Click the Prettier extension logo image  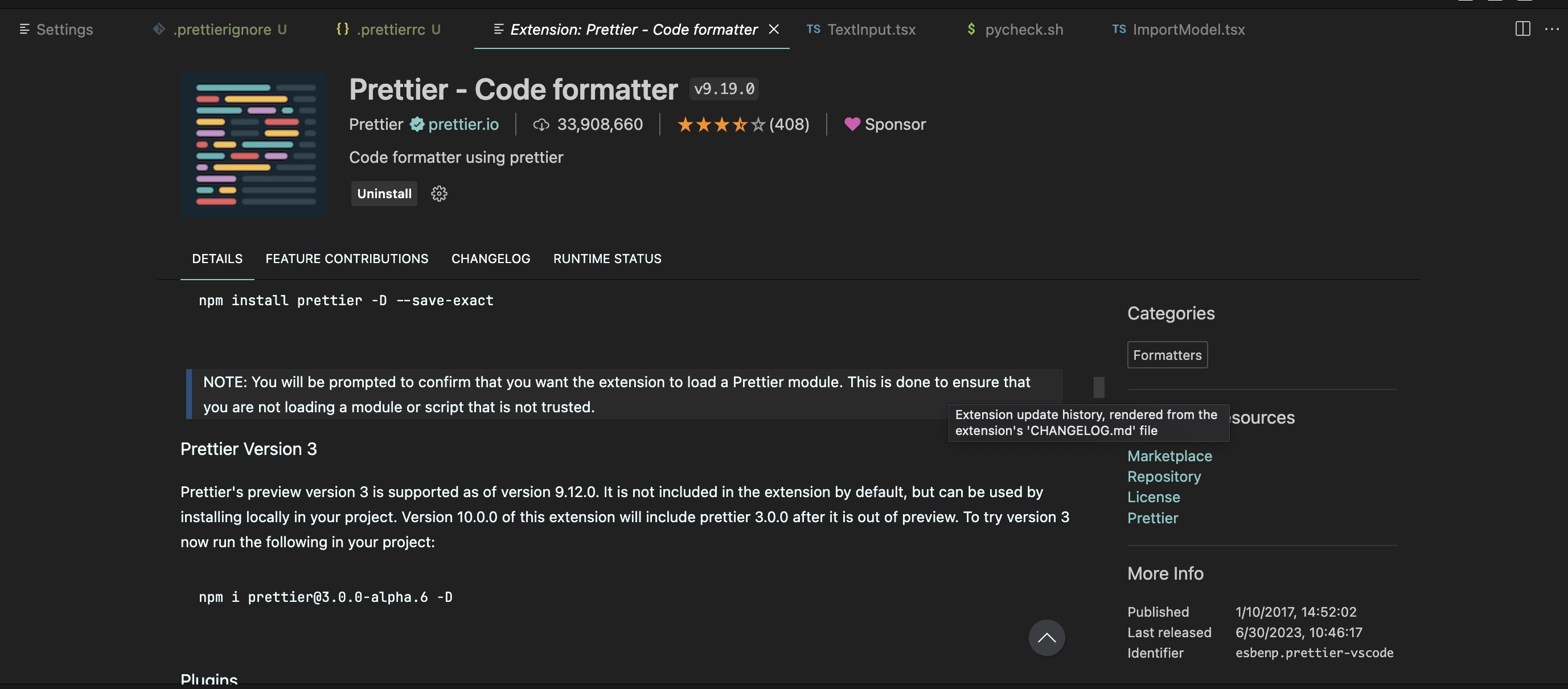pos(253,144)
